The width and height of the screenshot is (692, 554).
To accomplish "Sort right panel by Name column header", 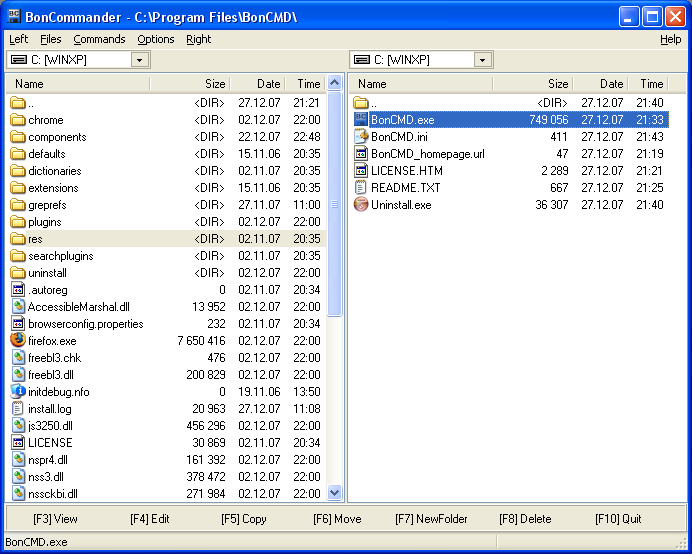I will click(x=421, y=83).
